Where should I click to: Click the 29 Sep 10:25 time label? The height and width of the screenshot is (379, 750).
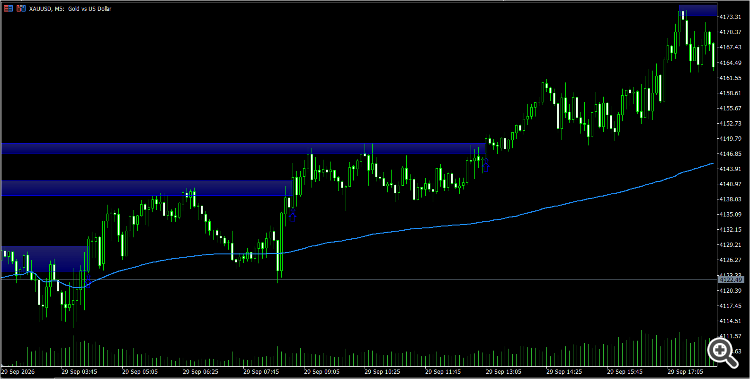pyautogui.click(x=383, y=371)
